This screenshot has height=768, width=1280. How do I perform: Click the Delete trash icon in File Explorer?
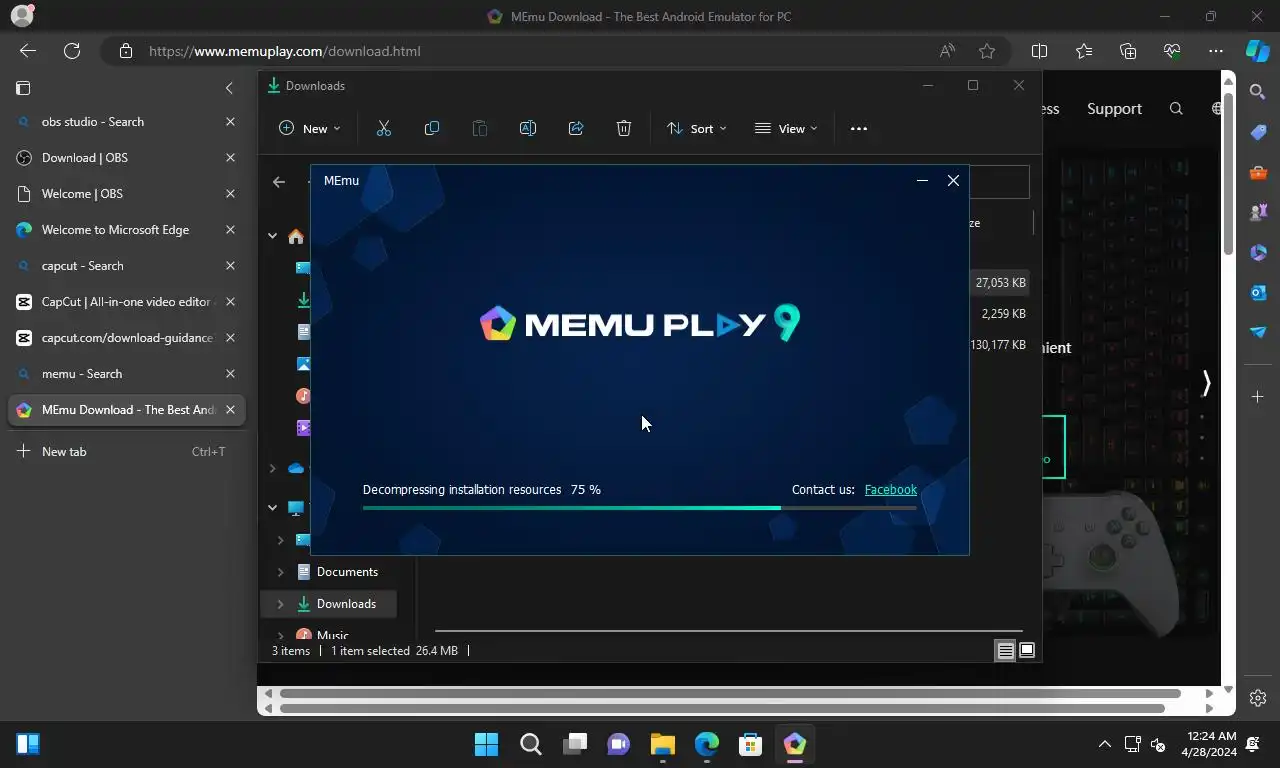[624, 128]
